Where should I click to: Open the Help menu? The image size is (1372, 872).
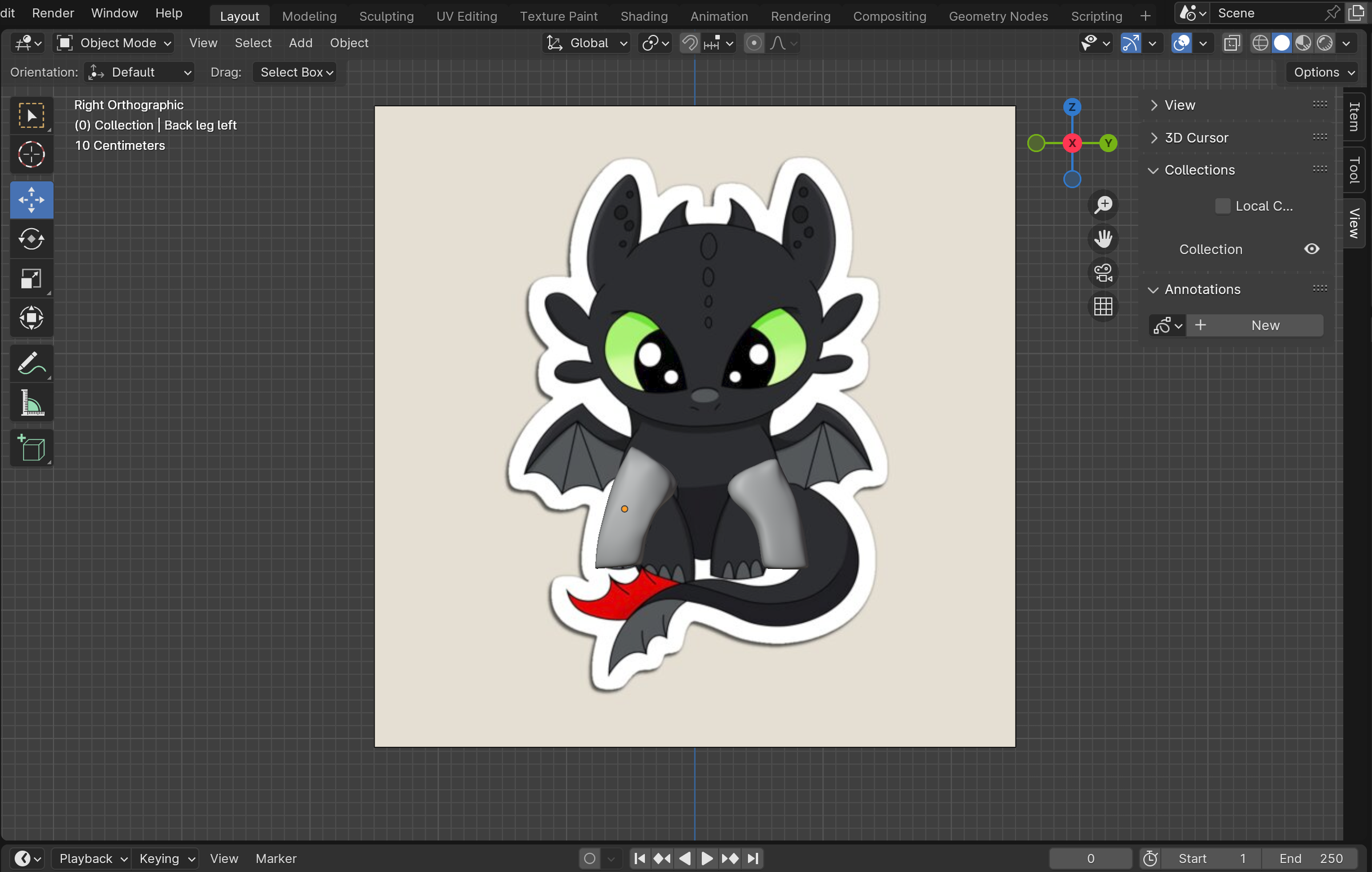(169, 13)
